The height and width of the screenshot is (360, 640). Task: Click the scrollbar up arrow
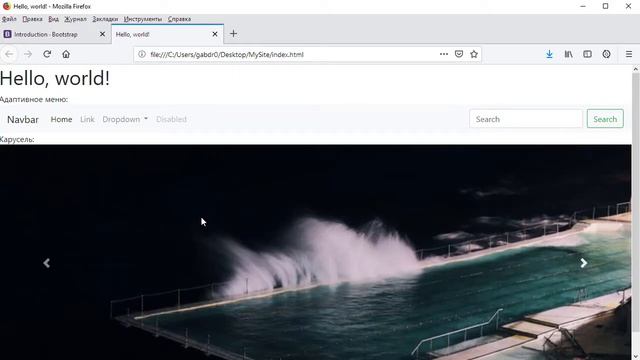click(636, 69)
